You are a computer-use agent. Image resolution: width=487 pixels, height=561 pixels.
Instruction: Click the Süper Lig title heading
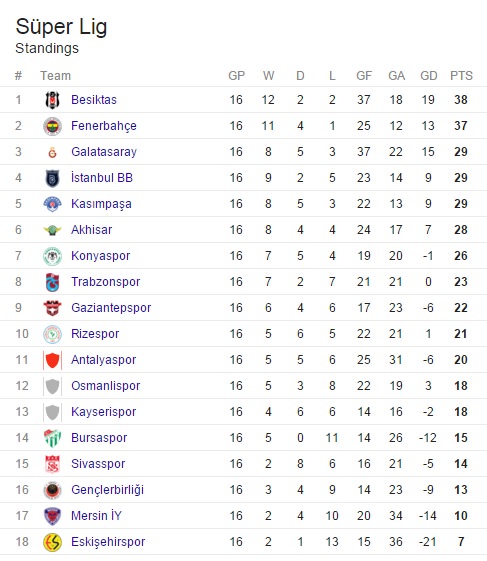[x=61, y=27]
